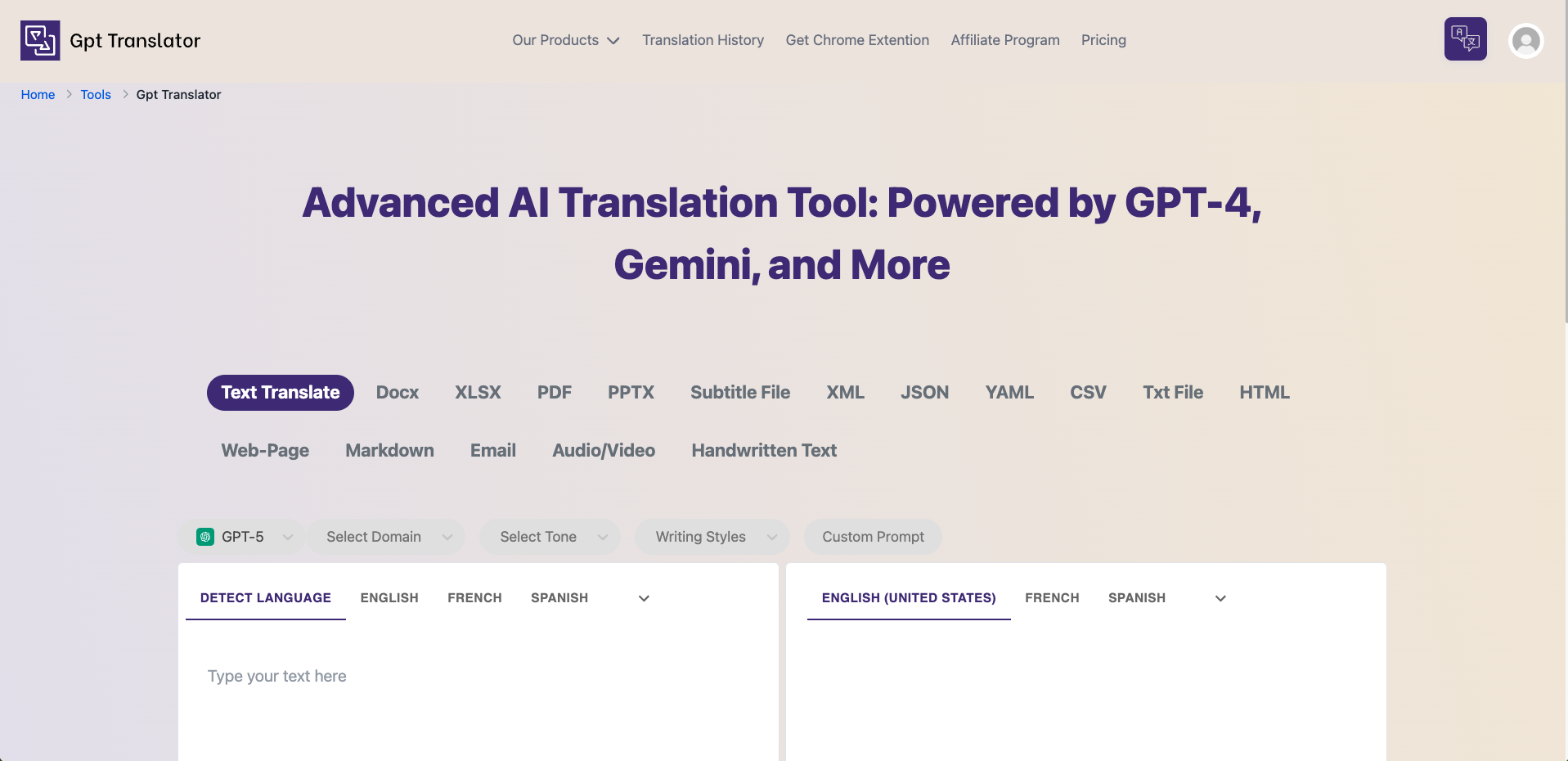Expand the Our Products menu
1568x761 pixels.
coord(566,40)
